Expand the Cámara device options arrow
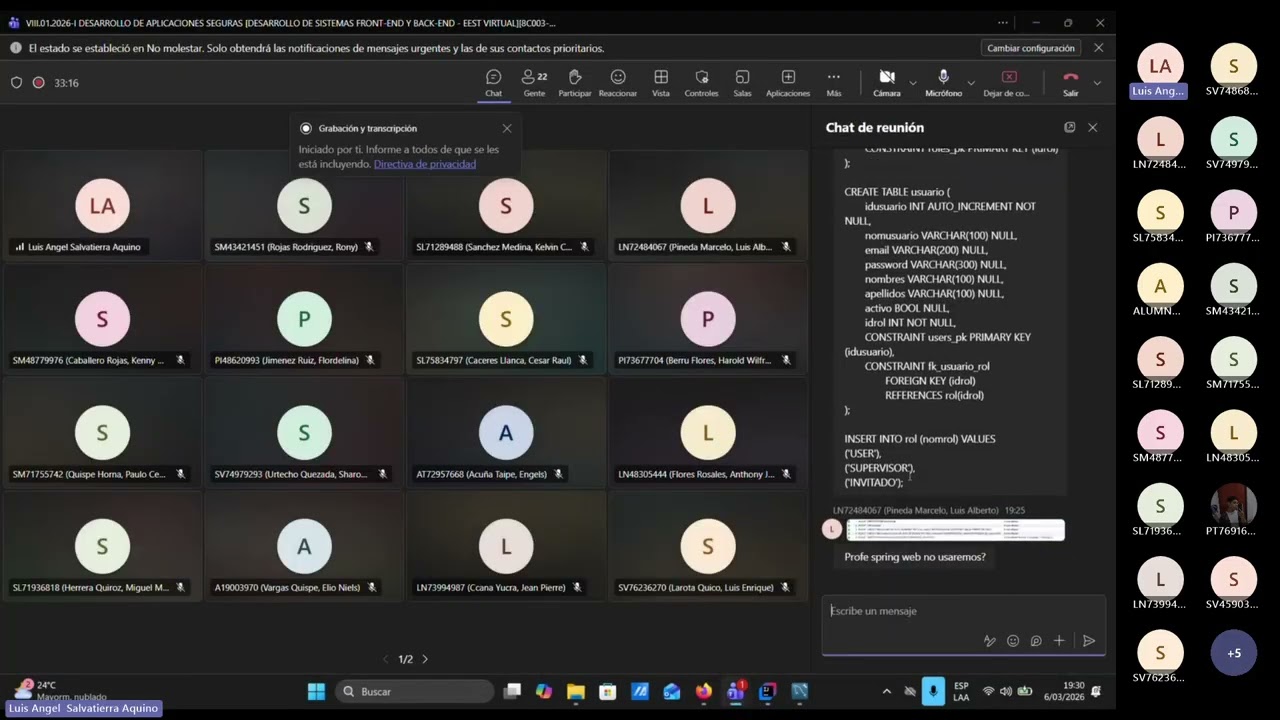The height and width of the screenshot is (720, 1280). (x=913, y=83)
